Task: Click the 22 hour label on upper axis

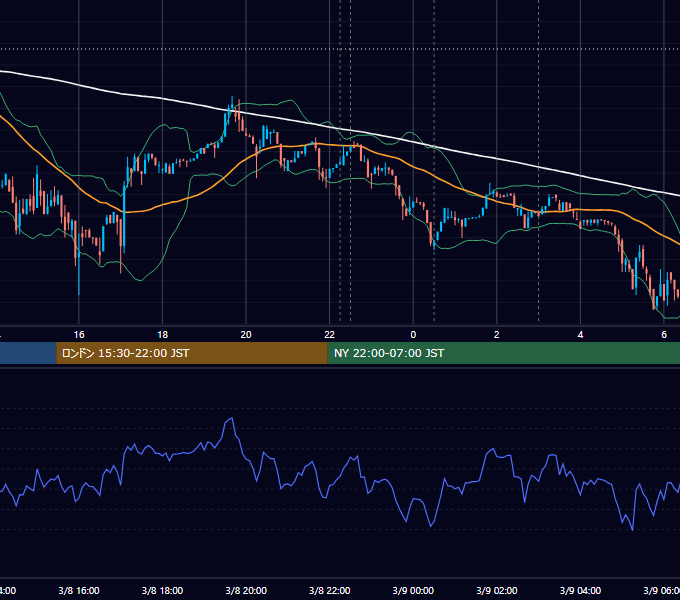Action: (330, 335)
